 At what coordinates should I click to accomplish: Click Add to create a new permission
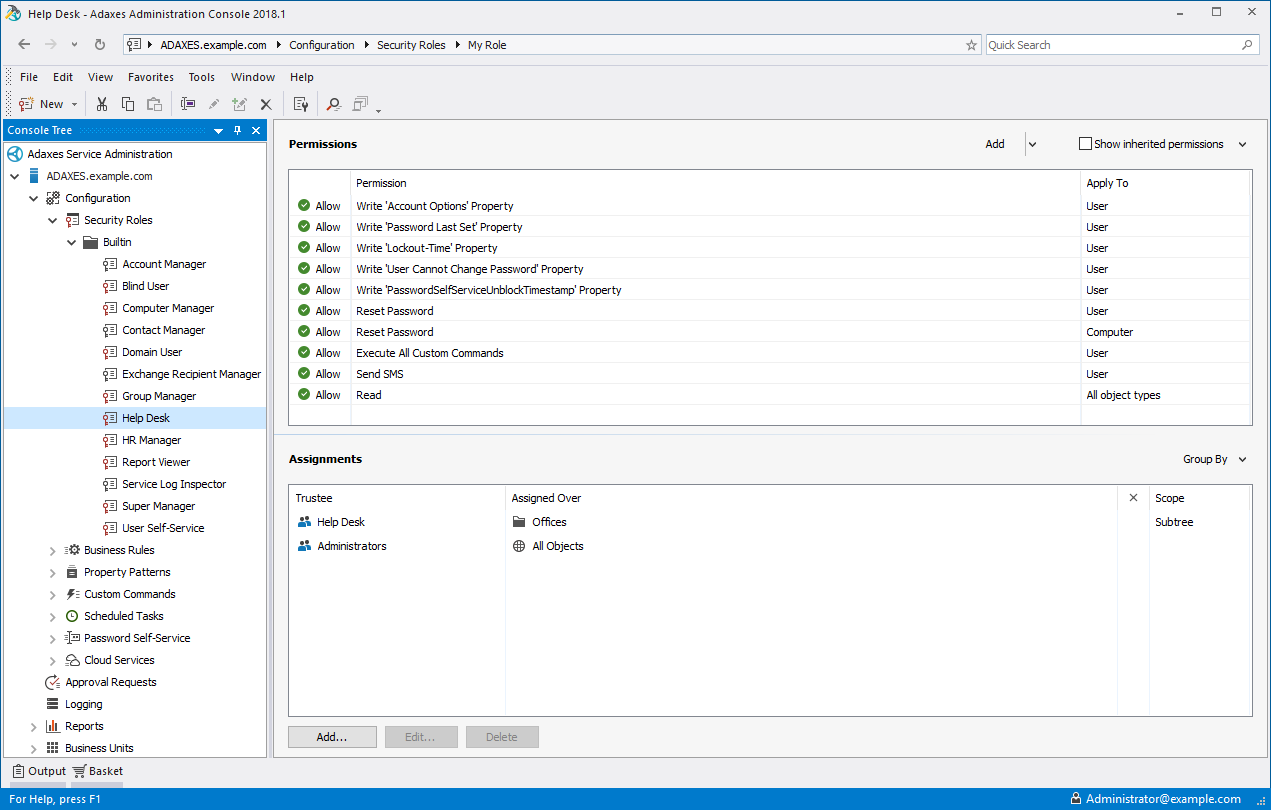(x=994, y=143)
